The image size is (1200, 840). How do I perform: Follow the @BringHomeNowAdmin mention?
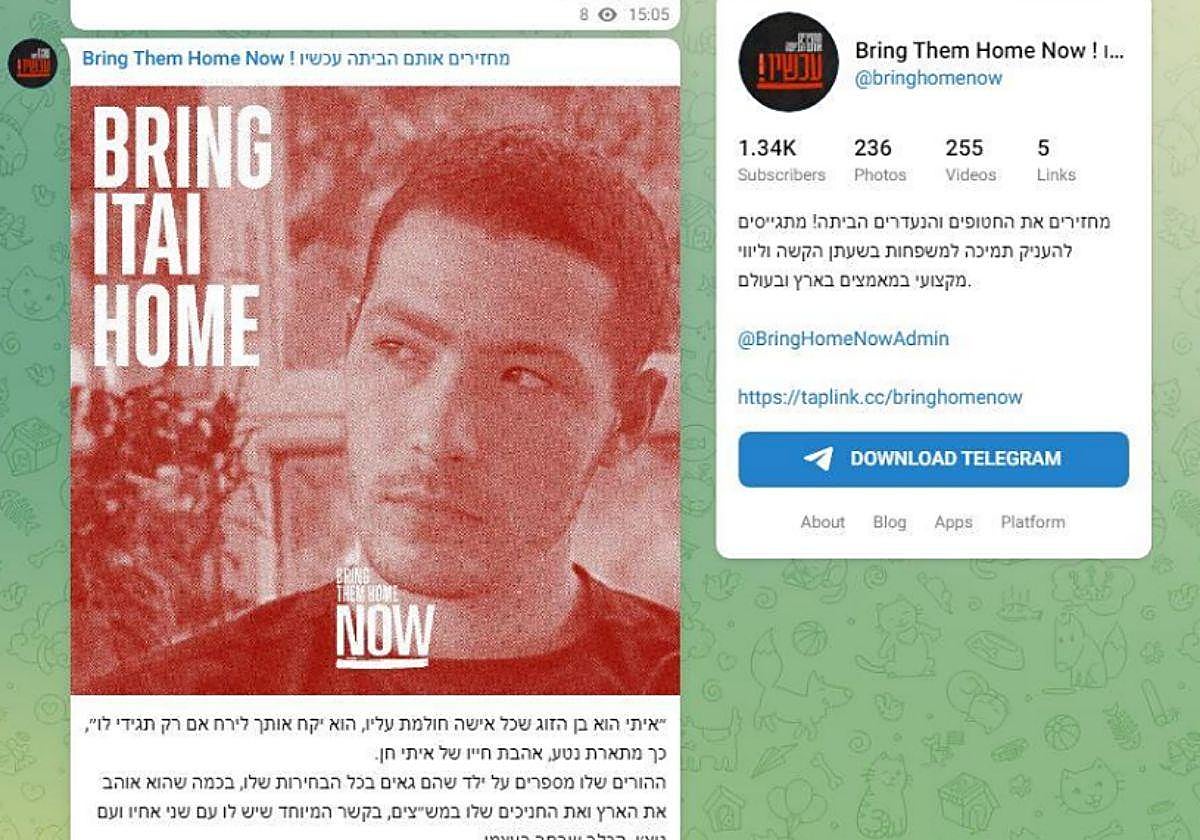(843, 339)
